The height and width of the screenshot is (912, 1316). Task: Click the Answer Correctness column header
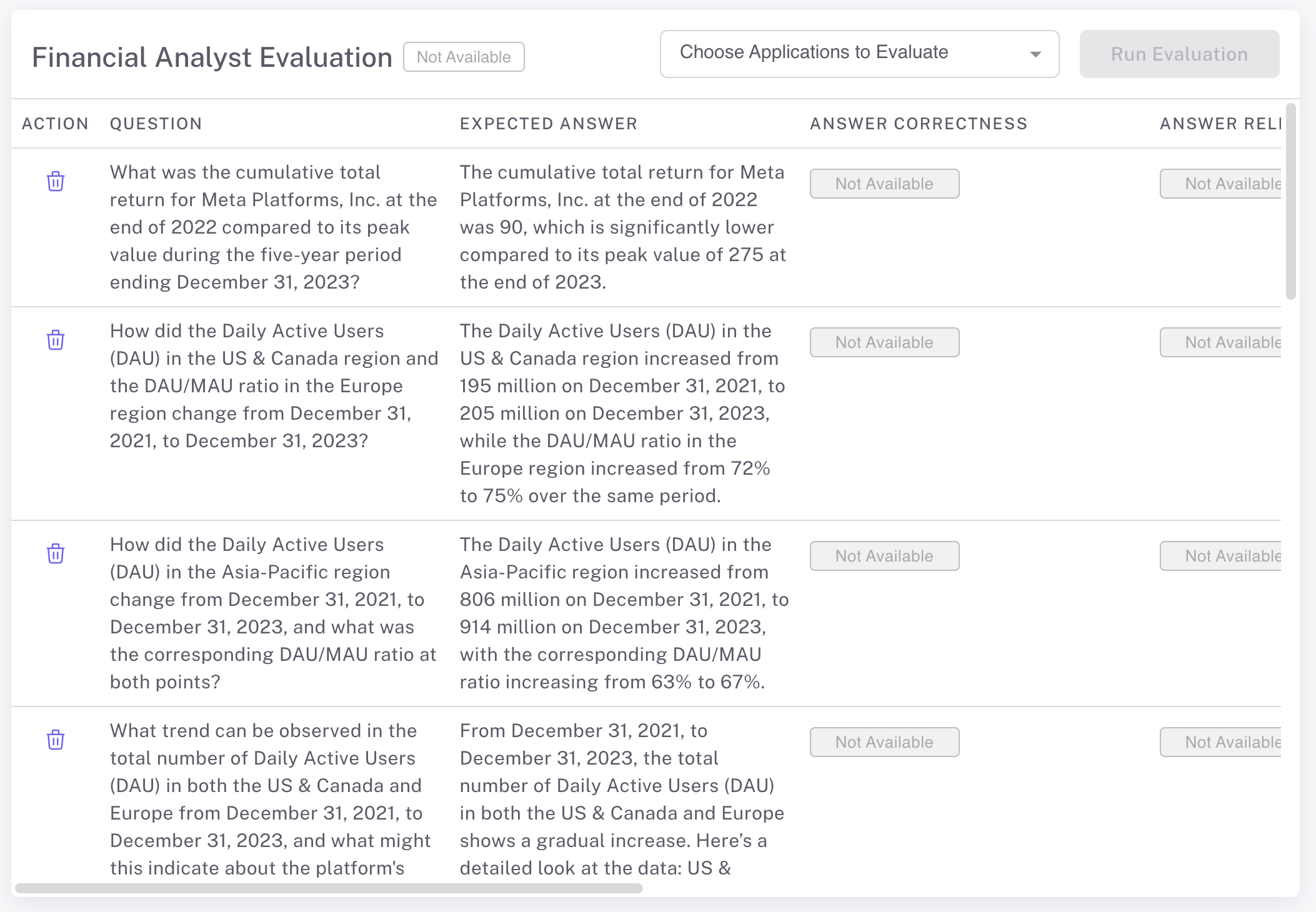[x=919, y=124]
